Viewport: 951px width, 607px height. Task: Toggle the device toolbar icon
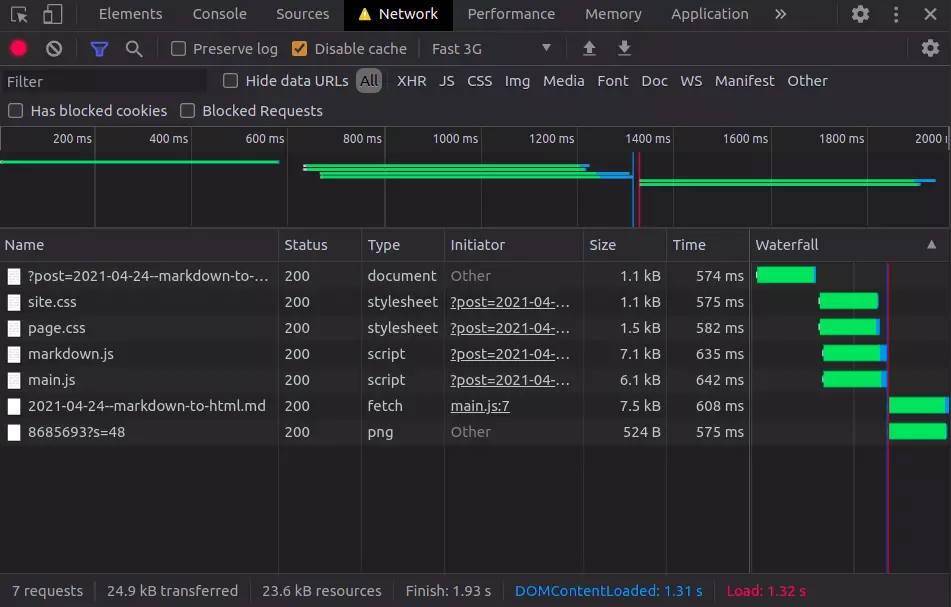click(52, 14)
